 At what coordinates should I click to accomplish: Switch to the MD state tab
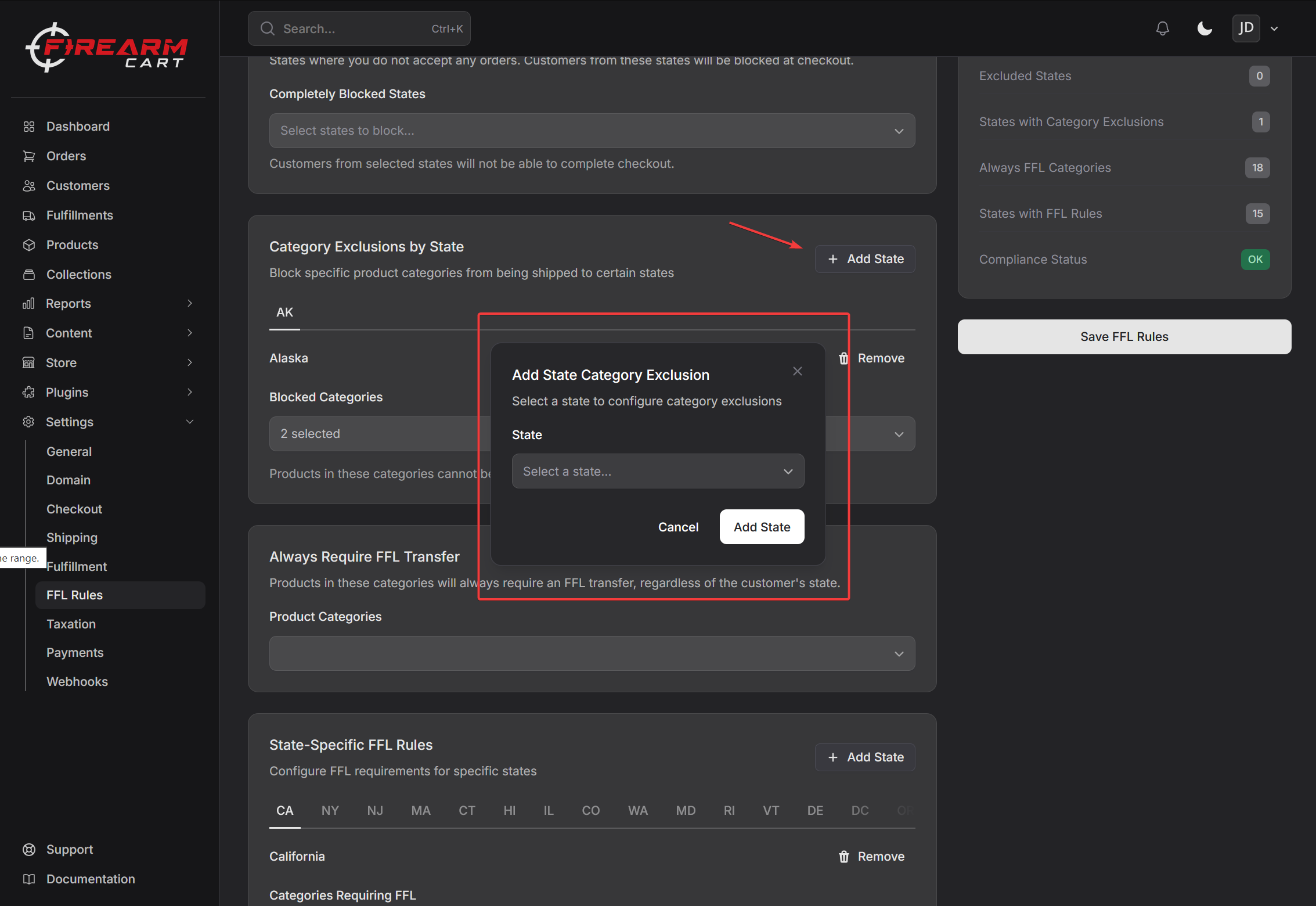point(686,811)
